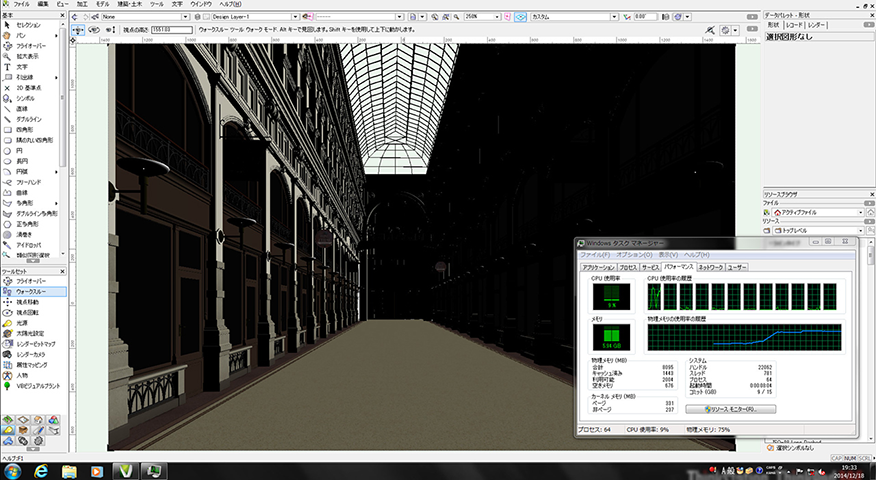This screenshot has width=876, height=480.
Task: Open the モデル menu
Action: [102, 4]
